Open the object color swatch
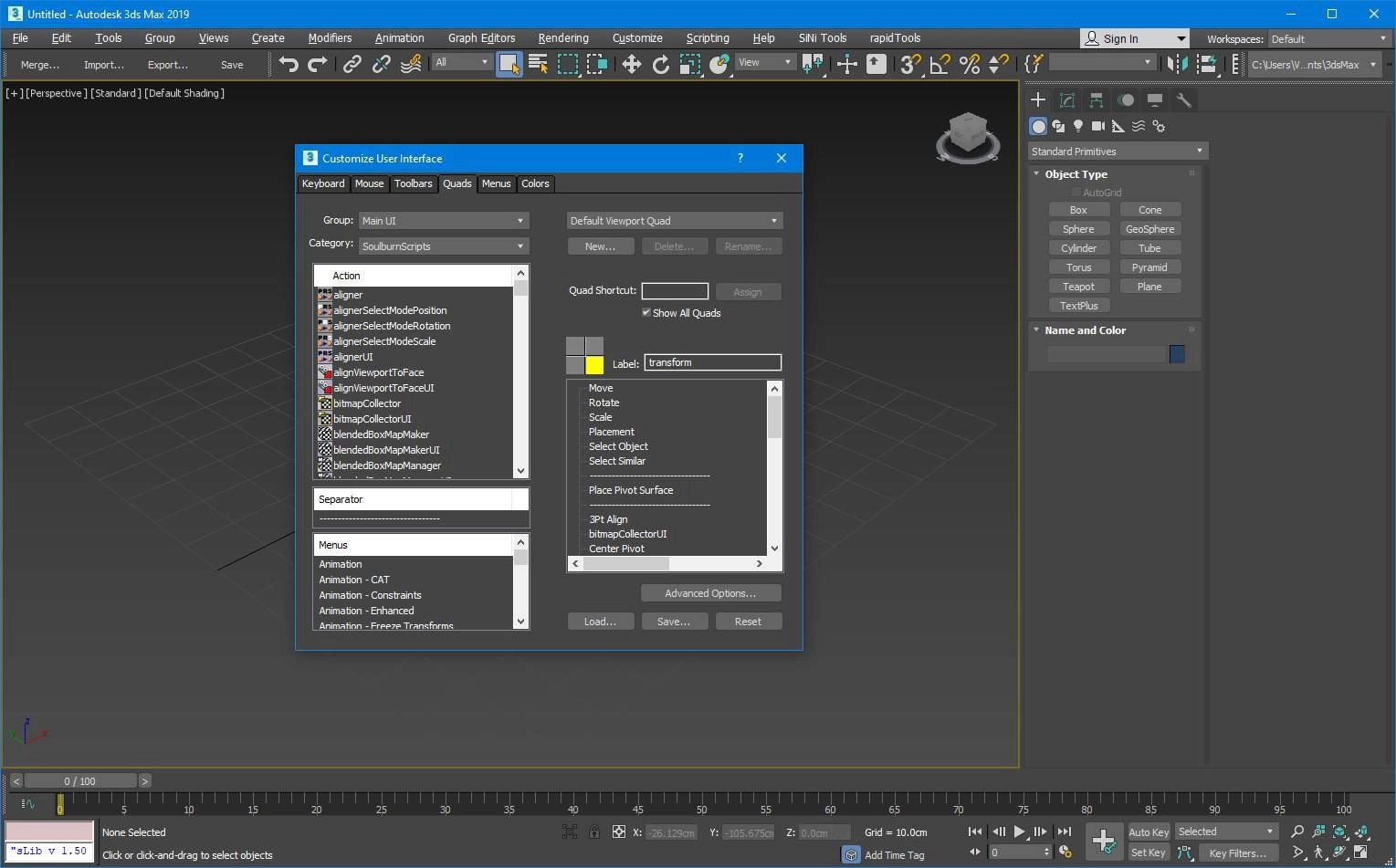Image resolution: width=1396 pixels, height=868 pixels. (1177, 354)
